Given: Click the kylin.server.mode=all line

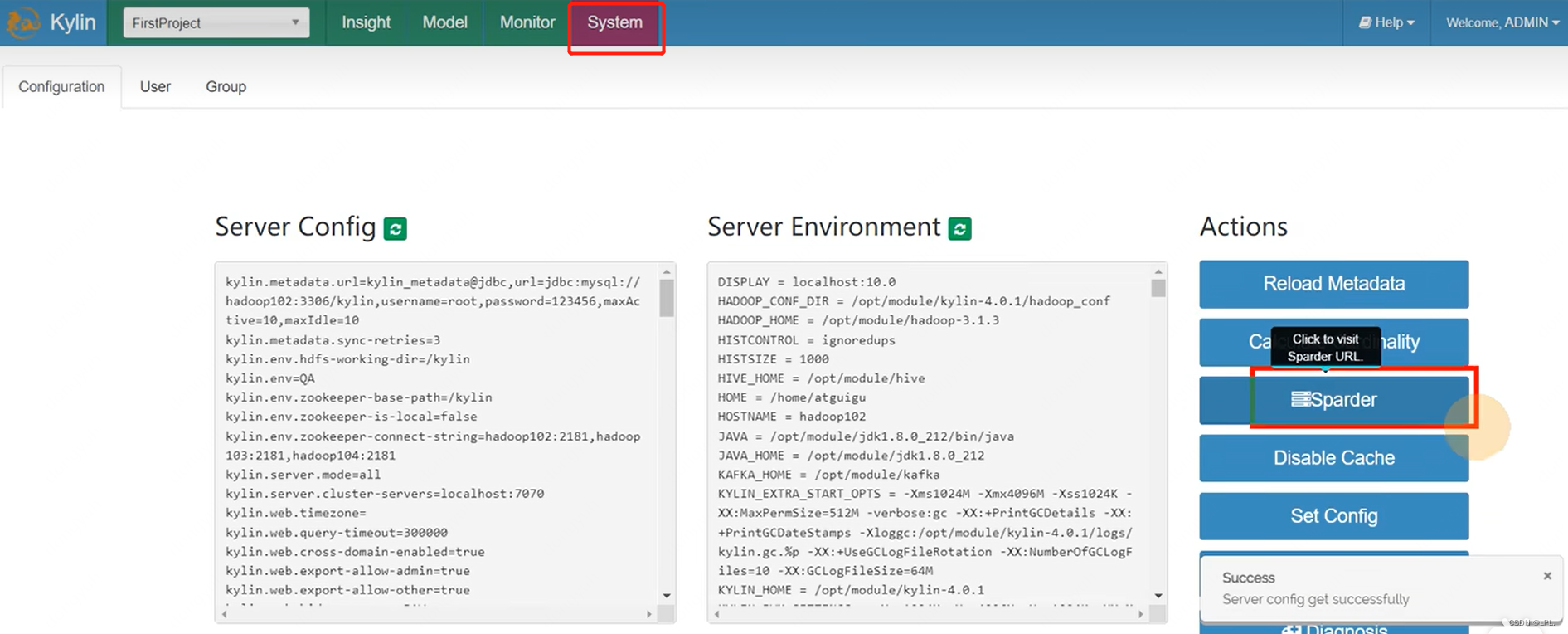Looking at the screenshot, I should [x=303, y=475].
